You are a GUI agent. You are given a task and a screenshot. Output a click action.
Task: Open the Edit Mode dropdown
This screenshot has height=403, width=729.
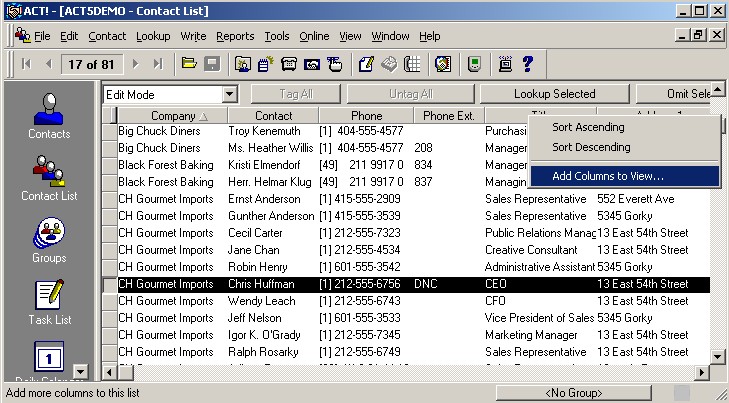point(229,94)
